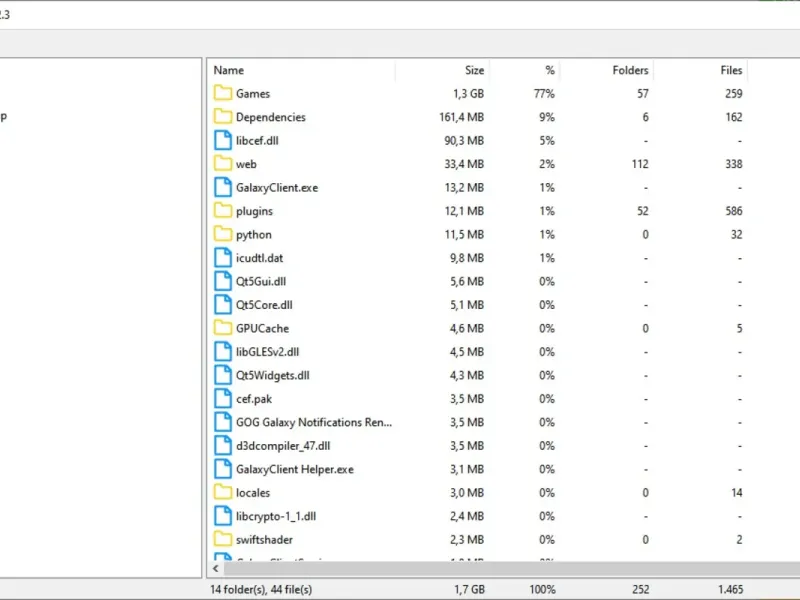Select the cef.pak file name
Screen dimensions: 800x600
click(254, 399)
